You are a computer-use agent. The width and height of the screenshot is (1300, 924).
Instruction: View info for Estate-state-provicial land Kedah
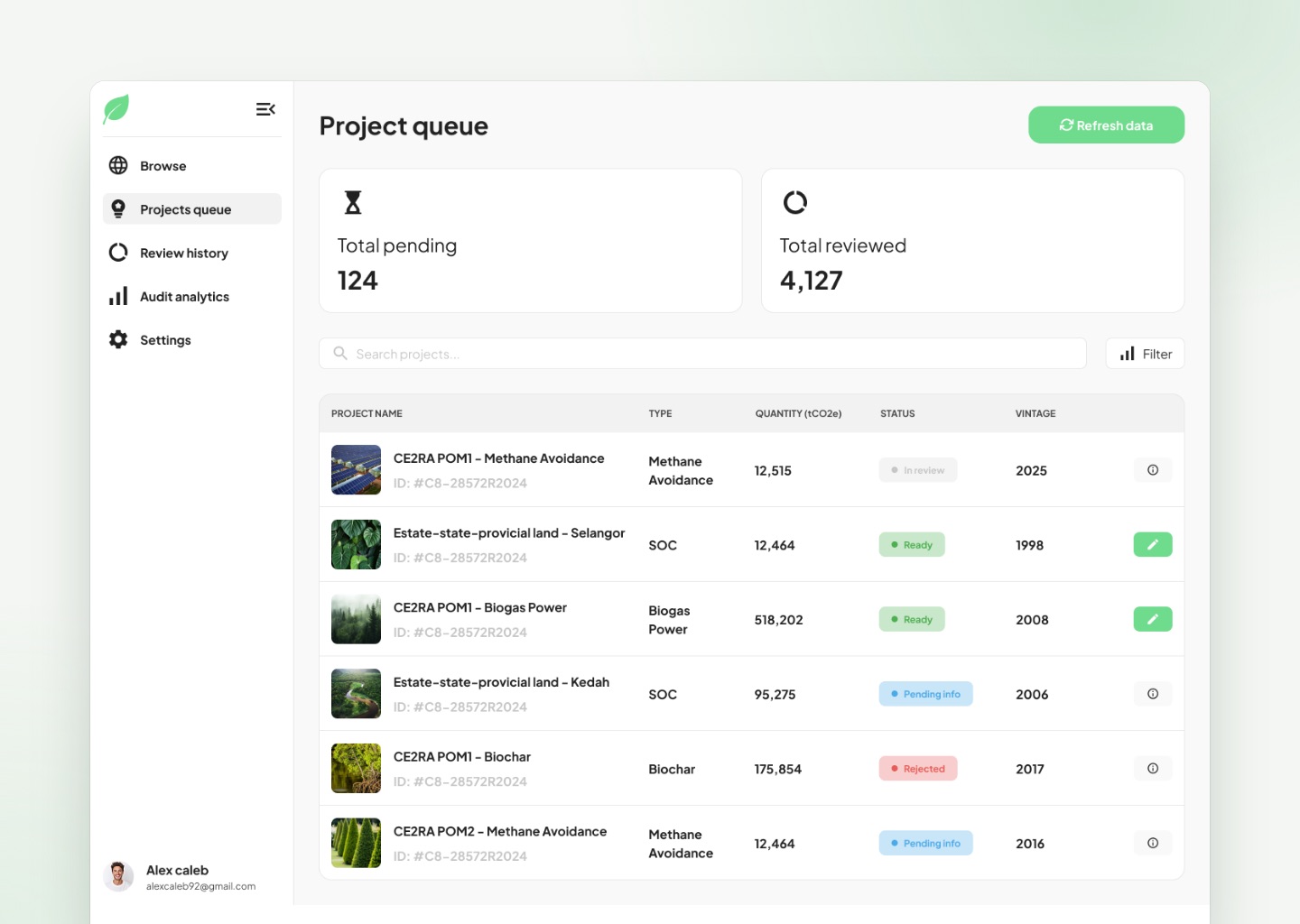(x=1153, y=694)
